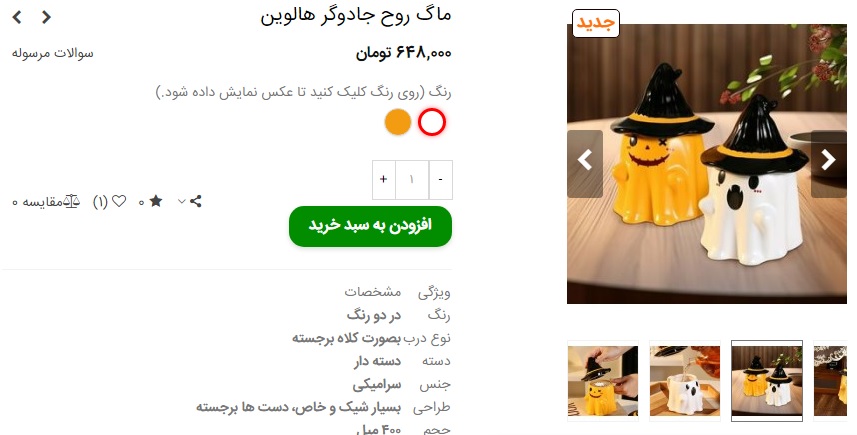Open the سوالات مرسوله link
Image resolution: width=857 pixels, height=435 pixels.
point(52,54)
